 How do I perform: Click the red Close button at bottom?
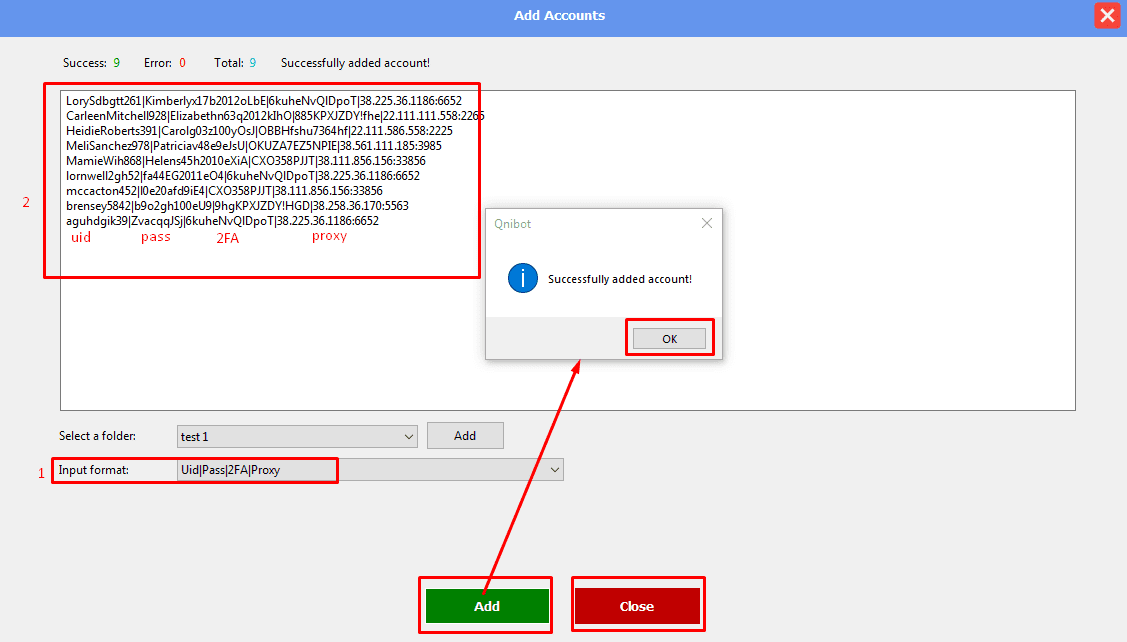click(x=637, y=606)
